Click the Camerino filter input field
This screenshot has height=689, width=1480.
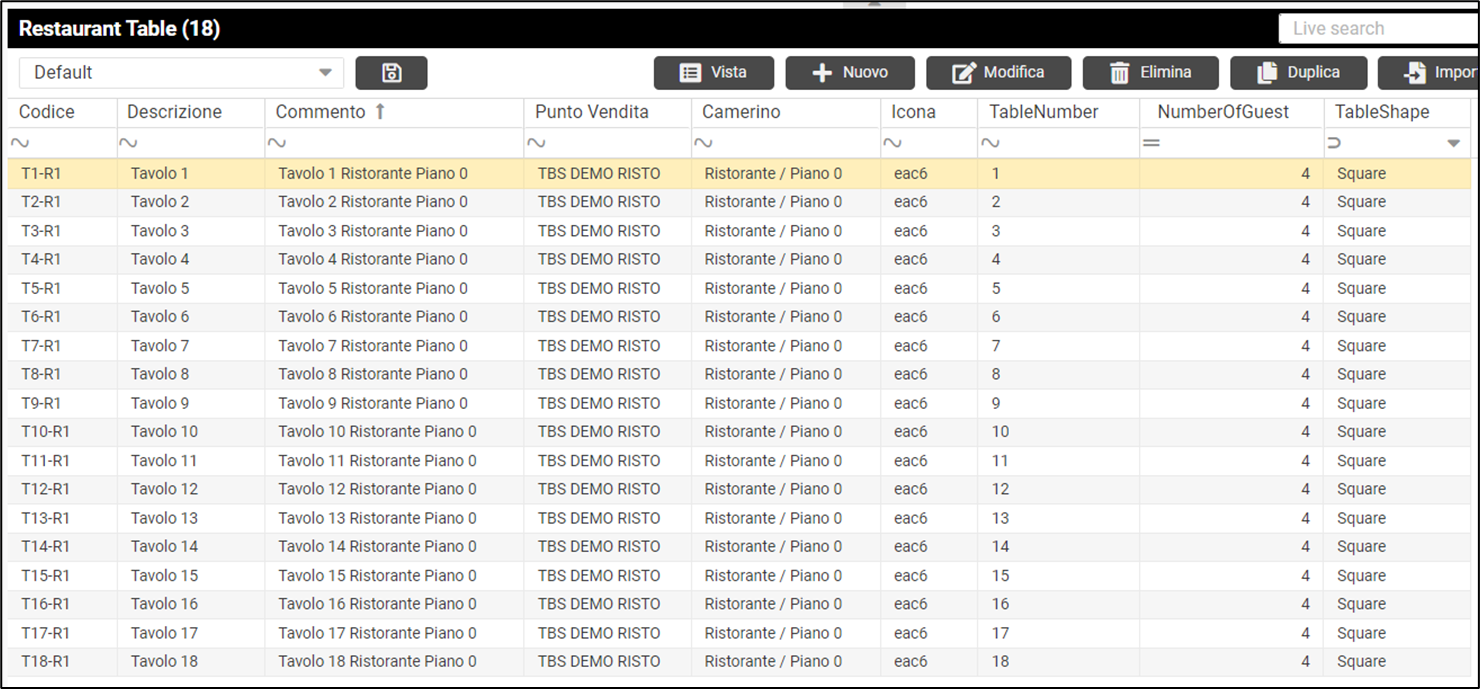795,144
